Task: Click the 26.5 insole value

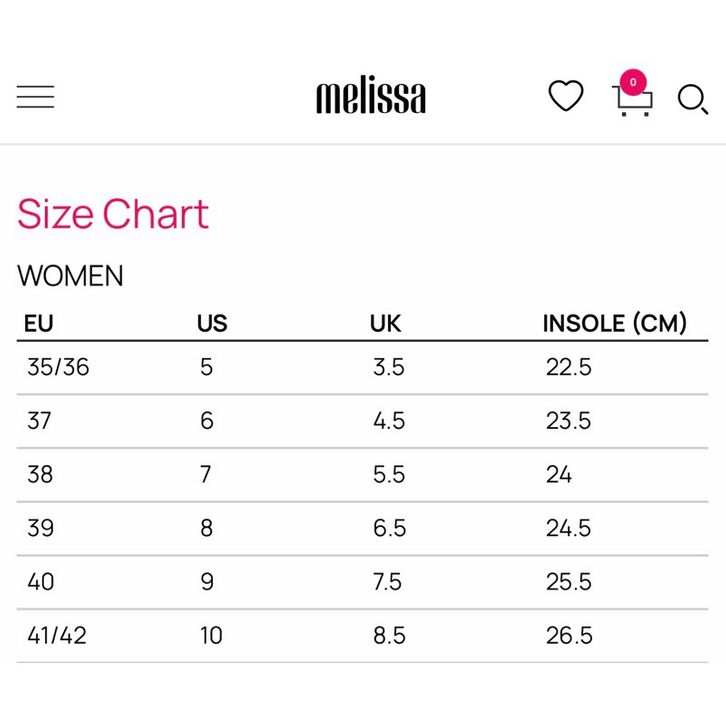Action: pyautogui.click(x=569, y=635)
